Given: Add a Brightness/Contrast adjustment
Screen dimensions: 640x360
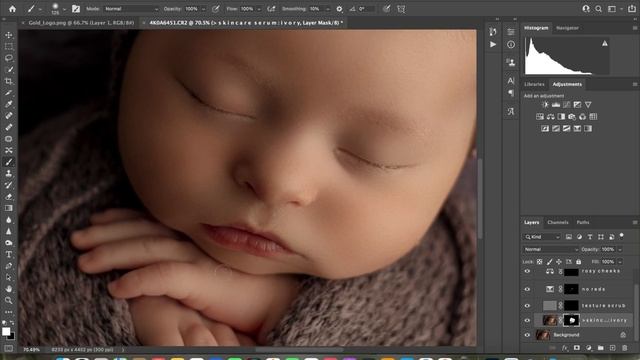Looking at the screenshot, I should pos(545,105).
